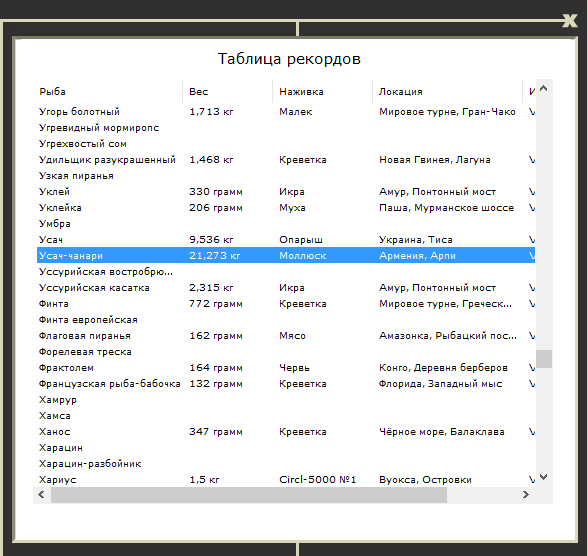
Task: Click the weight 2,315 кг cell
Action: (211, 288)
